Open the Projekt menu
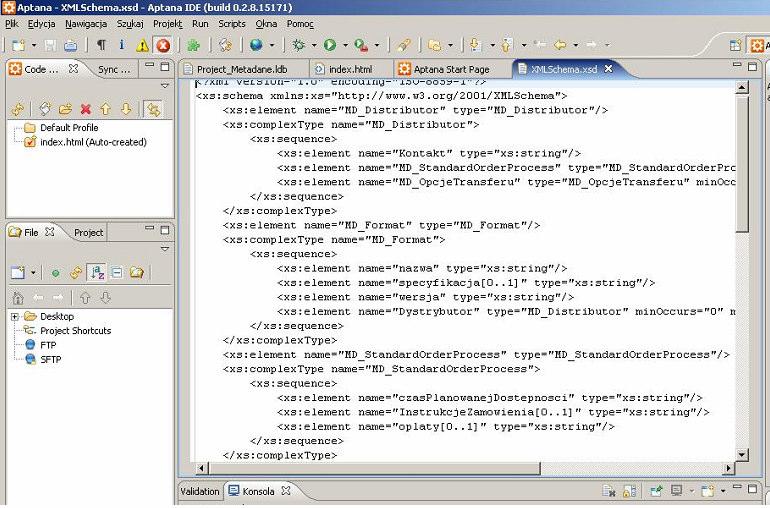The height and width of the screenshot is (508, 770). click(167, 24)
